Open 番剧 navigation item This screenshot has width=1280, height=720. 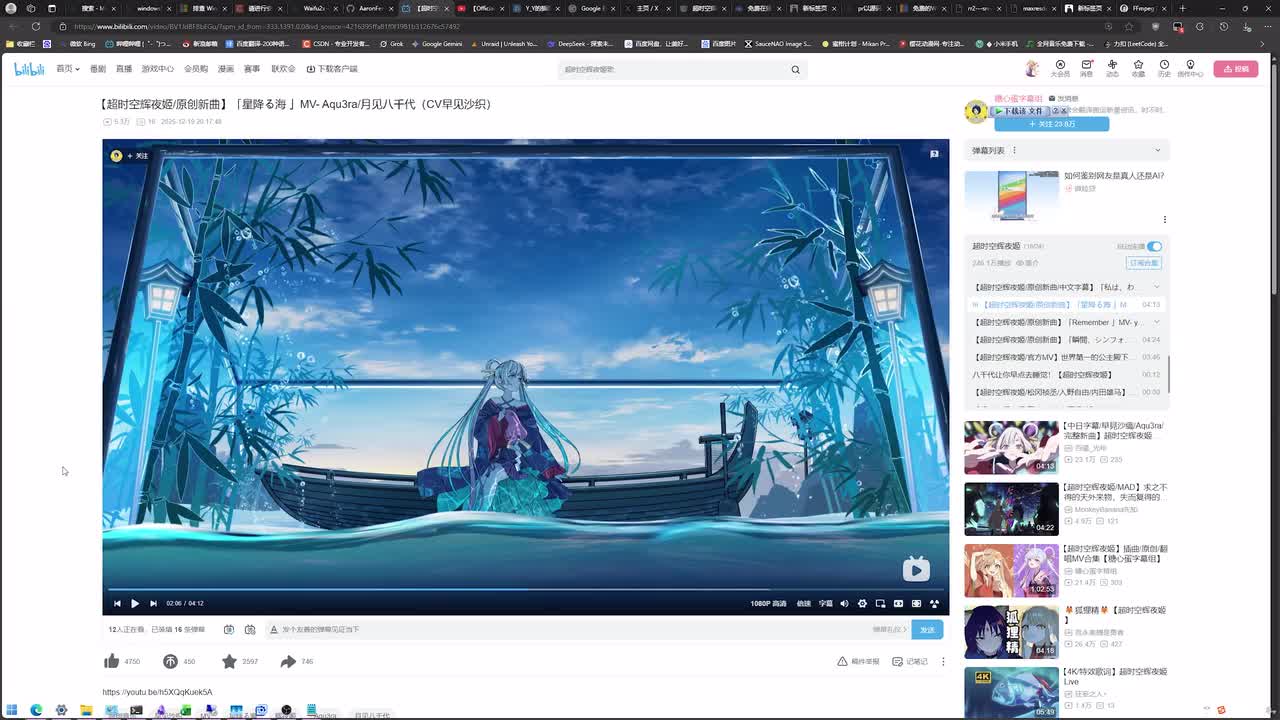pyautogui.click(x=97, y=69)
